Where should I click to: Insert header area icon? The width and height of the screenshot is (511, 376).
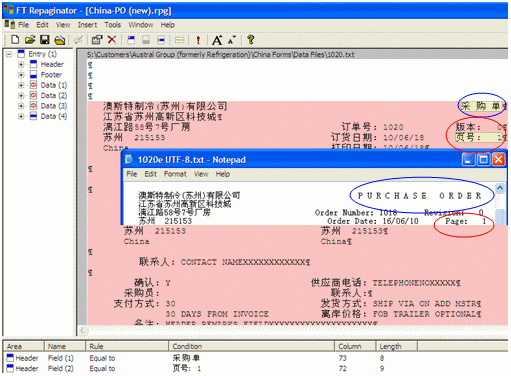click(131, 40)
